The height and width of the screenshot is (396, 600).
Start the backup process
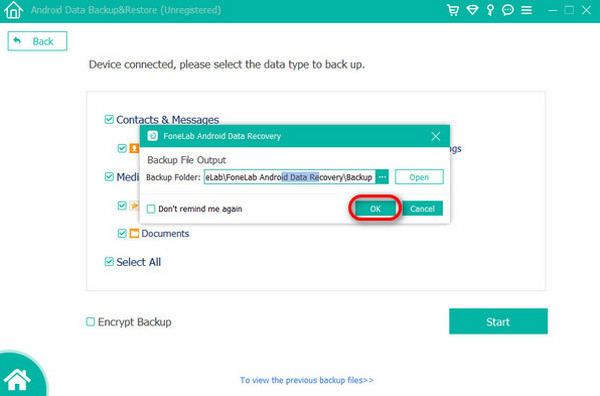click(498, 321)
